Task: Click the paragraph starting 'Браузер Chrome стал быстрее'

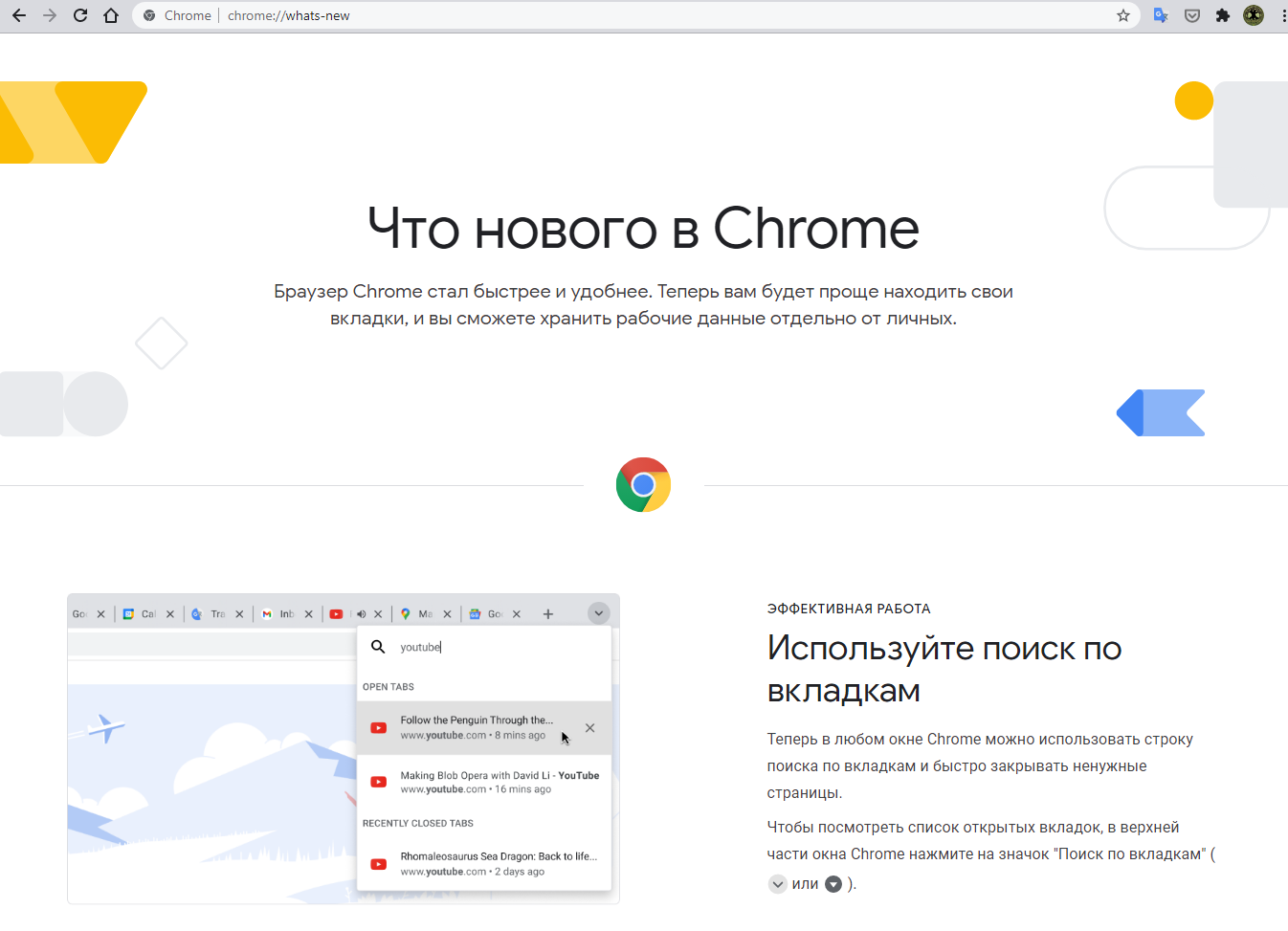Action: (x=643, y=304)
